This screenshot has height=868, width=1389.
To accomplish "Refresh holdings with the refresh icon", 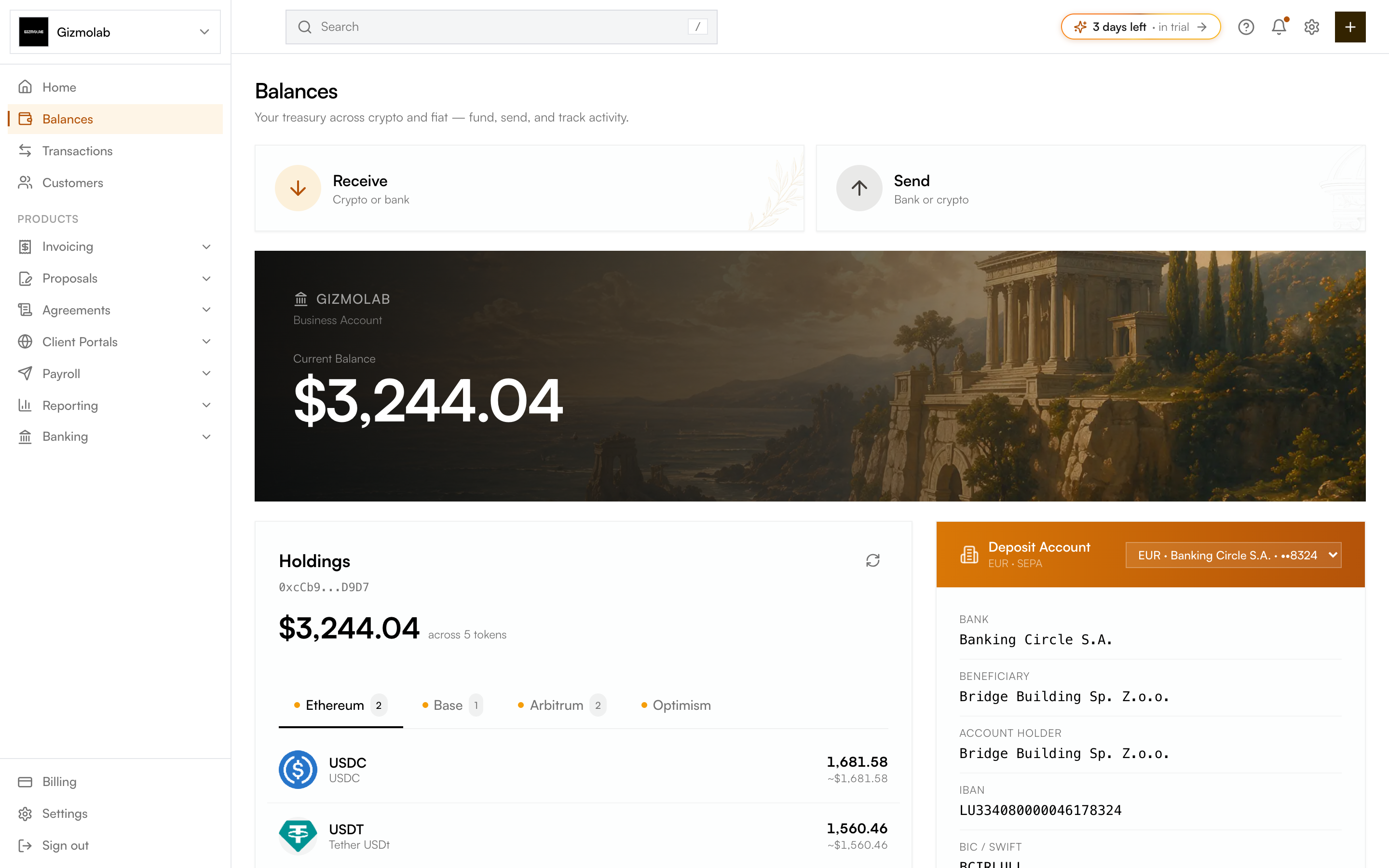I will [x=872, y=560].
